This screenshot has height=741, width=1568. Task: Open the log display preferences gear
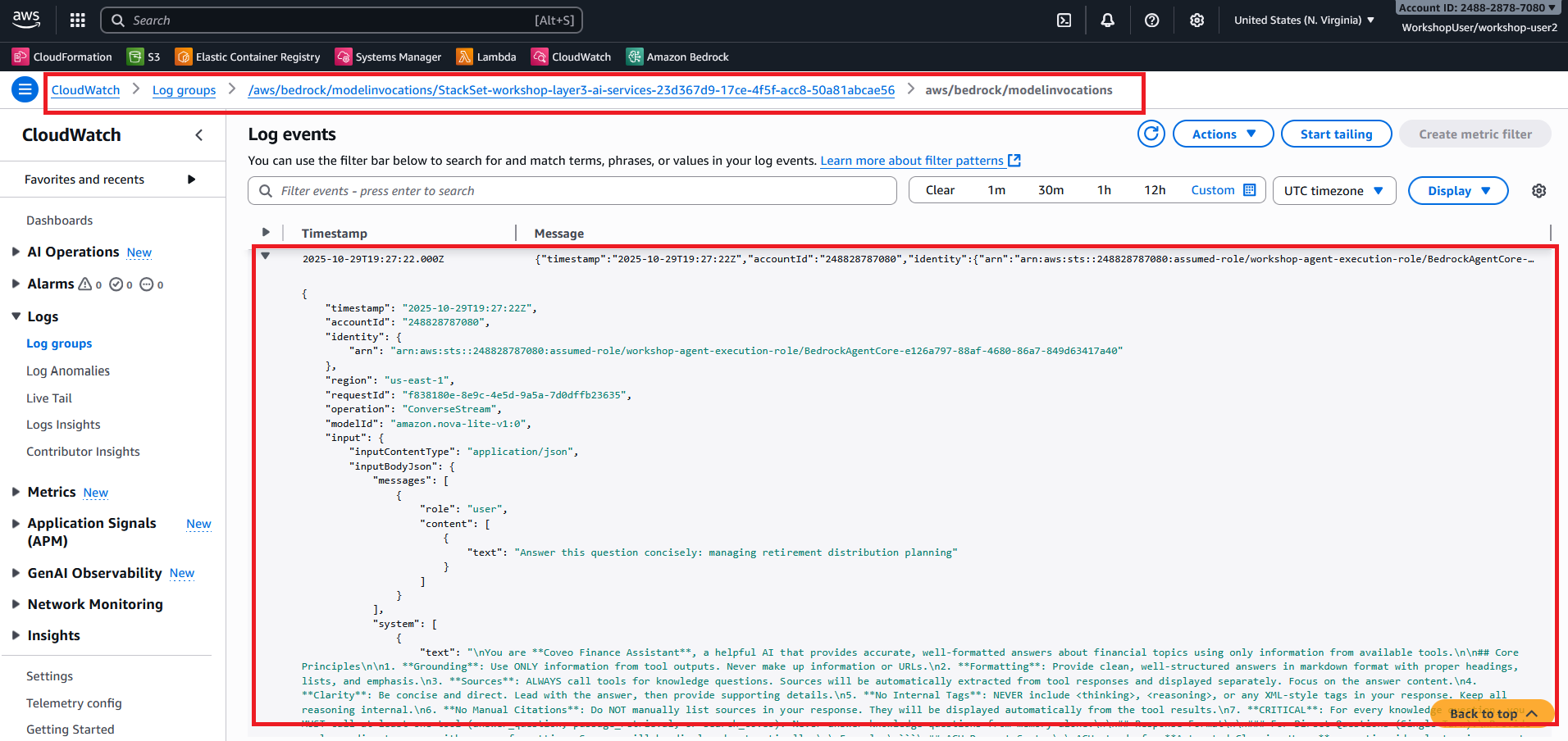click(1538, 190)
